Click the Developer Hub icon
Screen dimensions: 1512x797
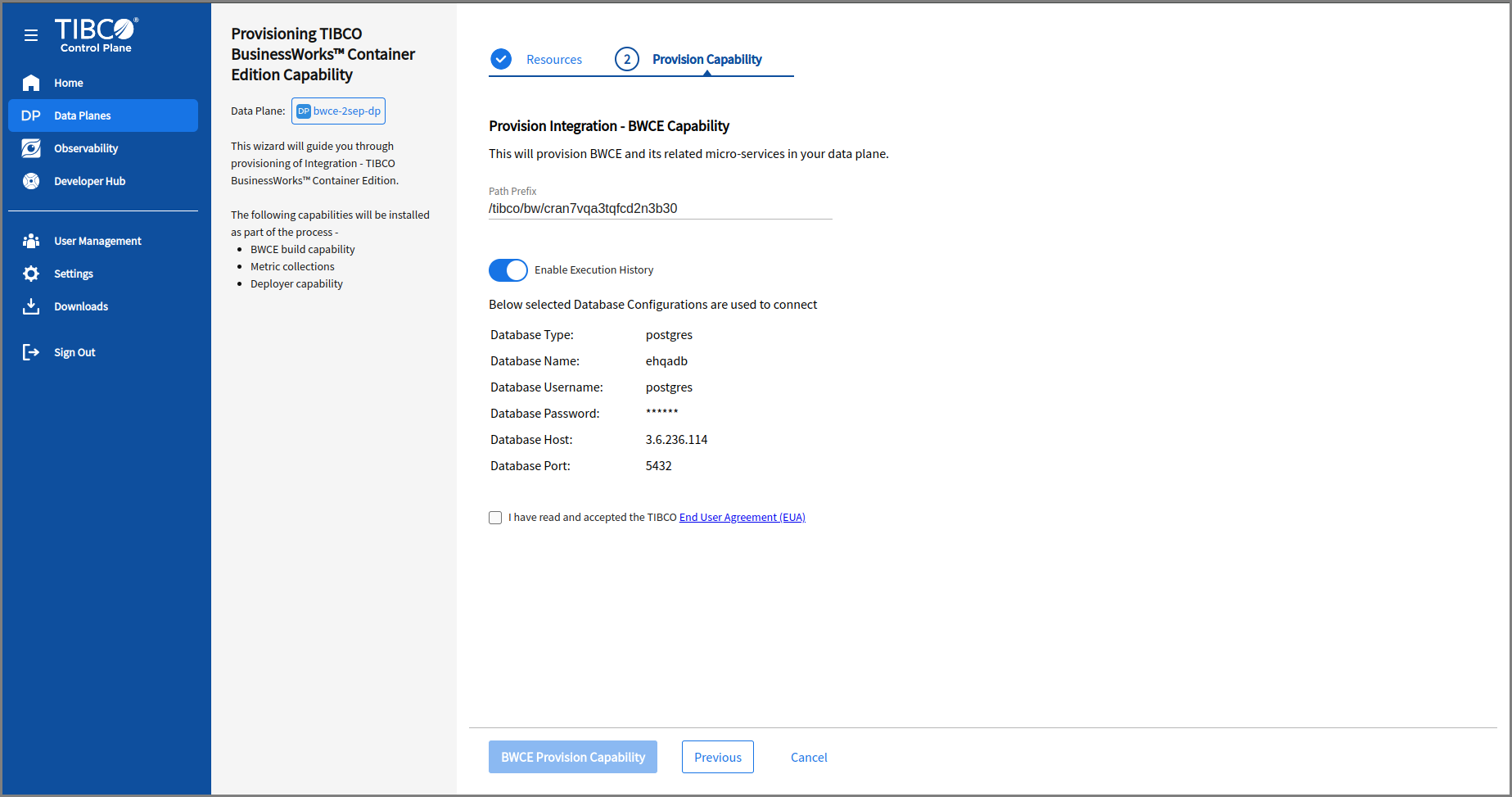point(31,181)
